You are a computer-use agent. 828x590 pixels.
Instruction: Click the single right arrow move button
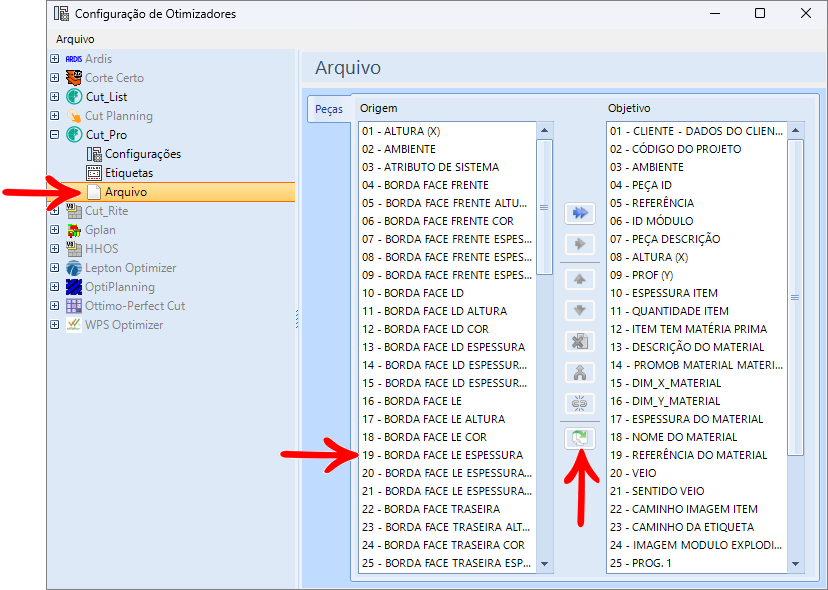(x=580, y=244)
